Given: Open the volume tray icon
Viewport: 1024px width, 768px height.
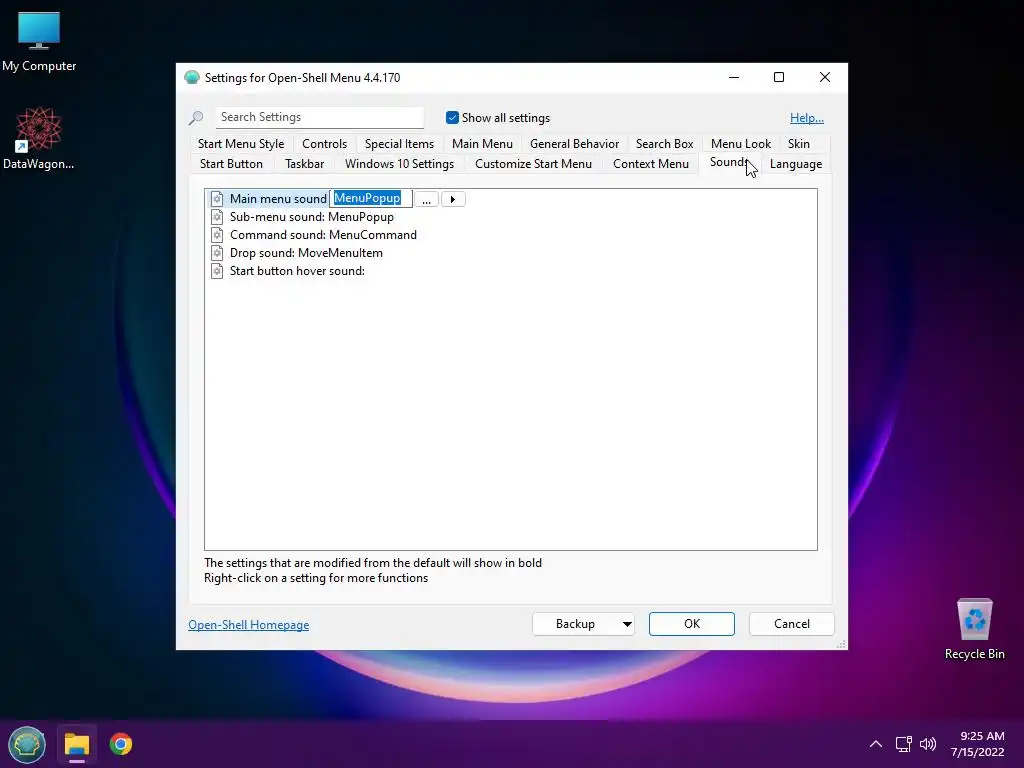Looking at the screenshot, I should pos(928,744).
